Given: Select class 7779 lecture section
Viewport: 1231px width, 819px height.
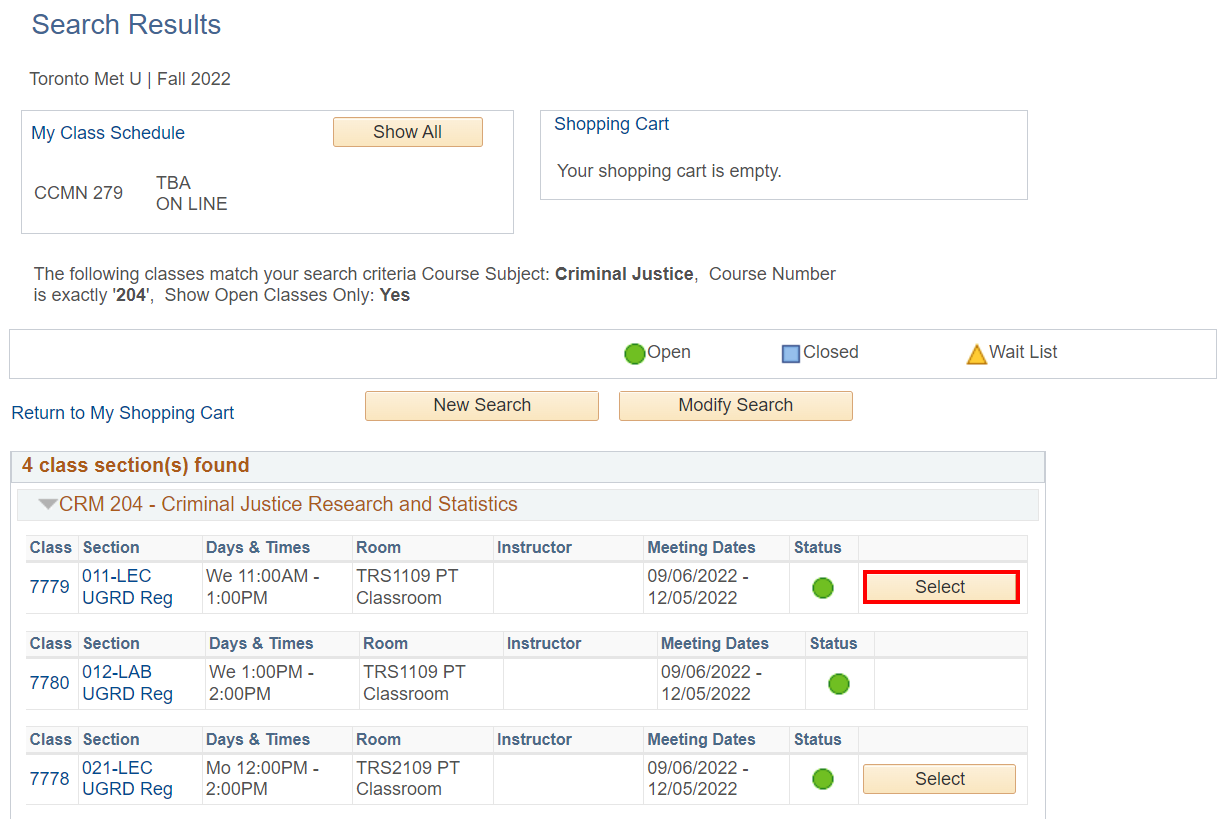Looking at the screenshot, I should pos(940,587).
